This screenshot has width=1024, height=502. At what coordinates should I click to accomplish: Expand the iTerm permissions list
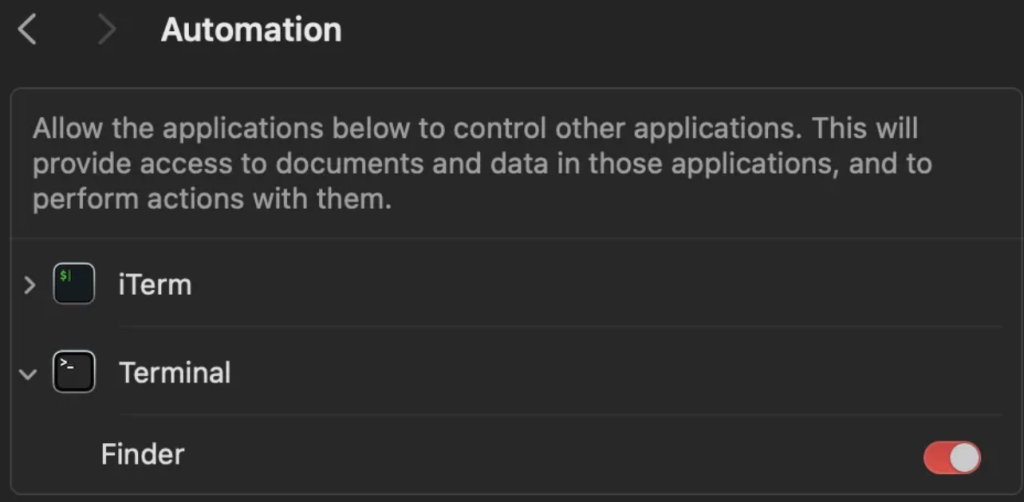click(29, 285)
